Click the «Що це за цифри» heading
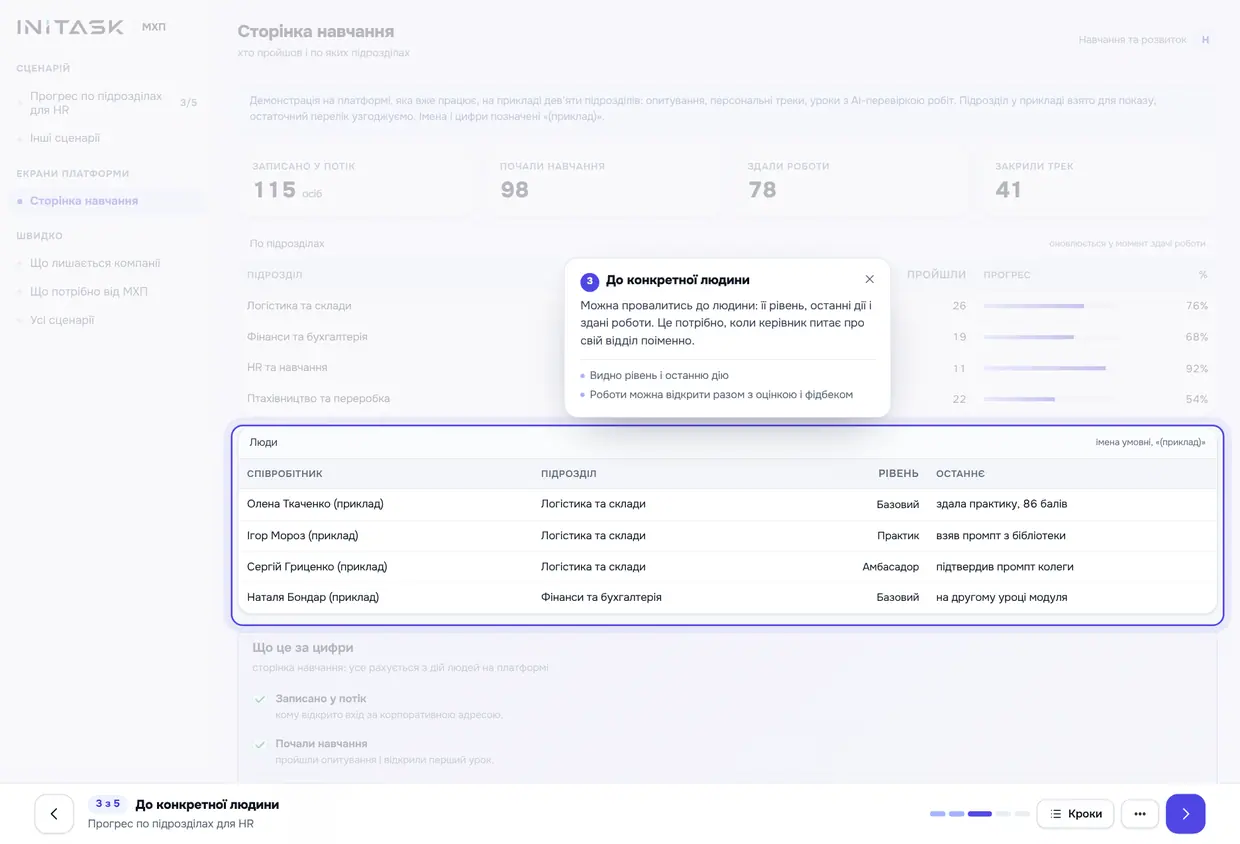The height and width of the screenshot is (844, 1240). (x=303, y=647)
